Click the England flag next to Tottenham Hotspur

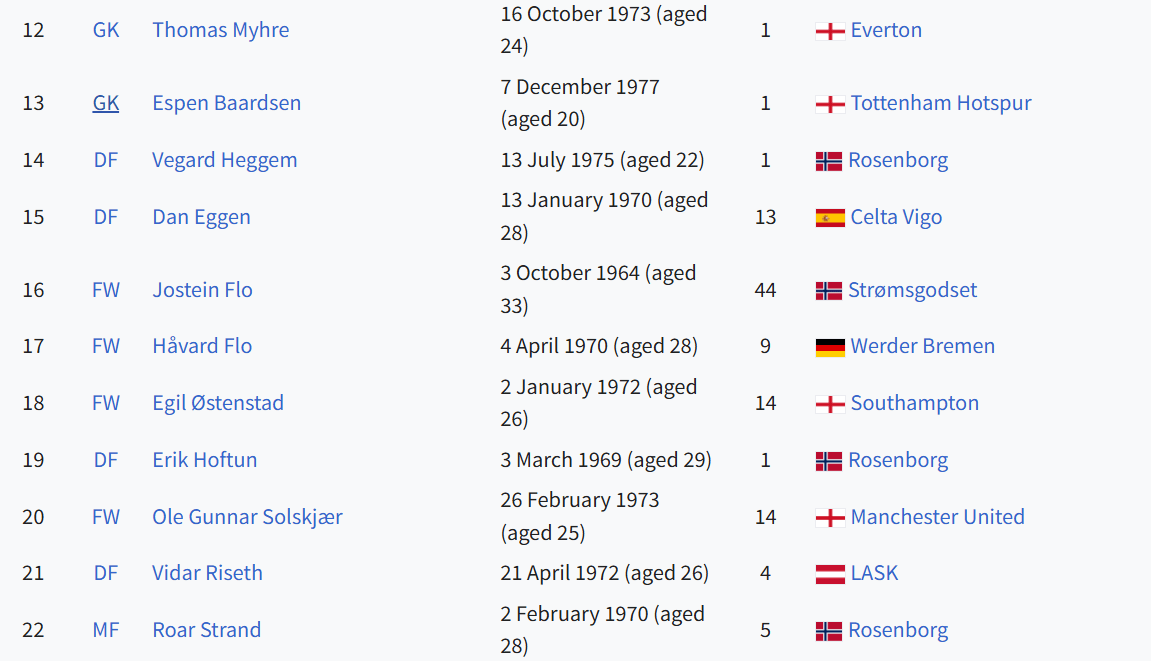point(829,104)
